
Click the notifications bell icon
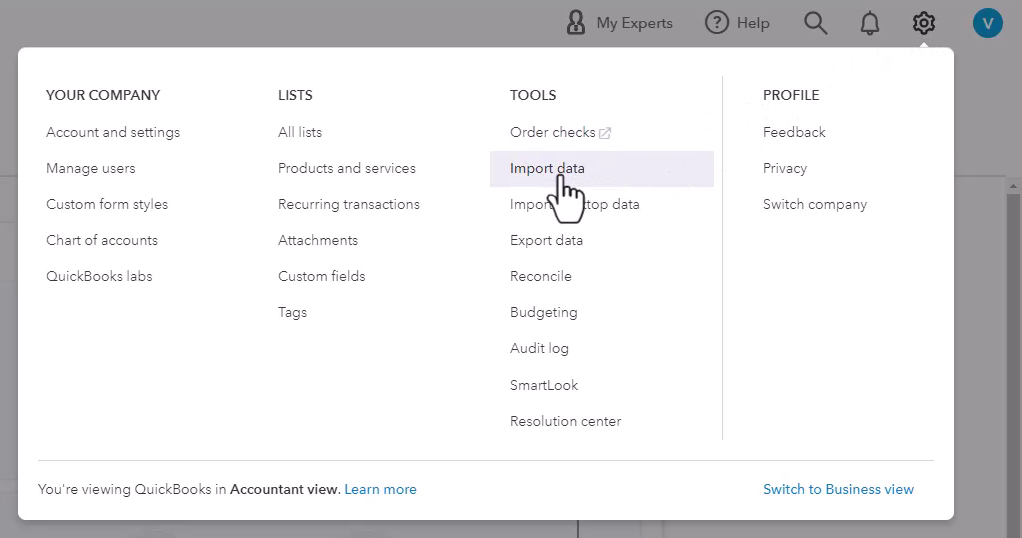pos(869,23)
